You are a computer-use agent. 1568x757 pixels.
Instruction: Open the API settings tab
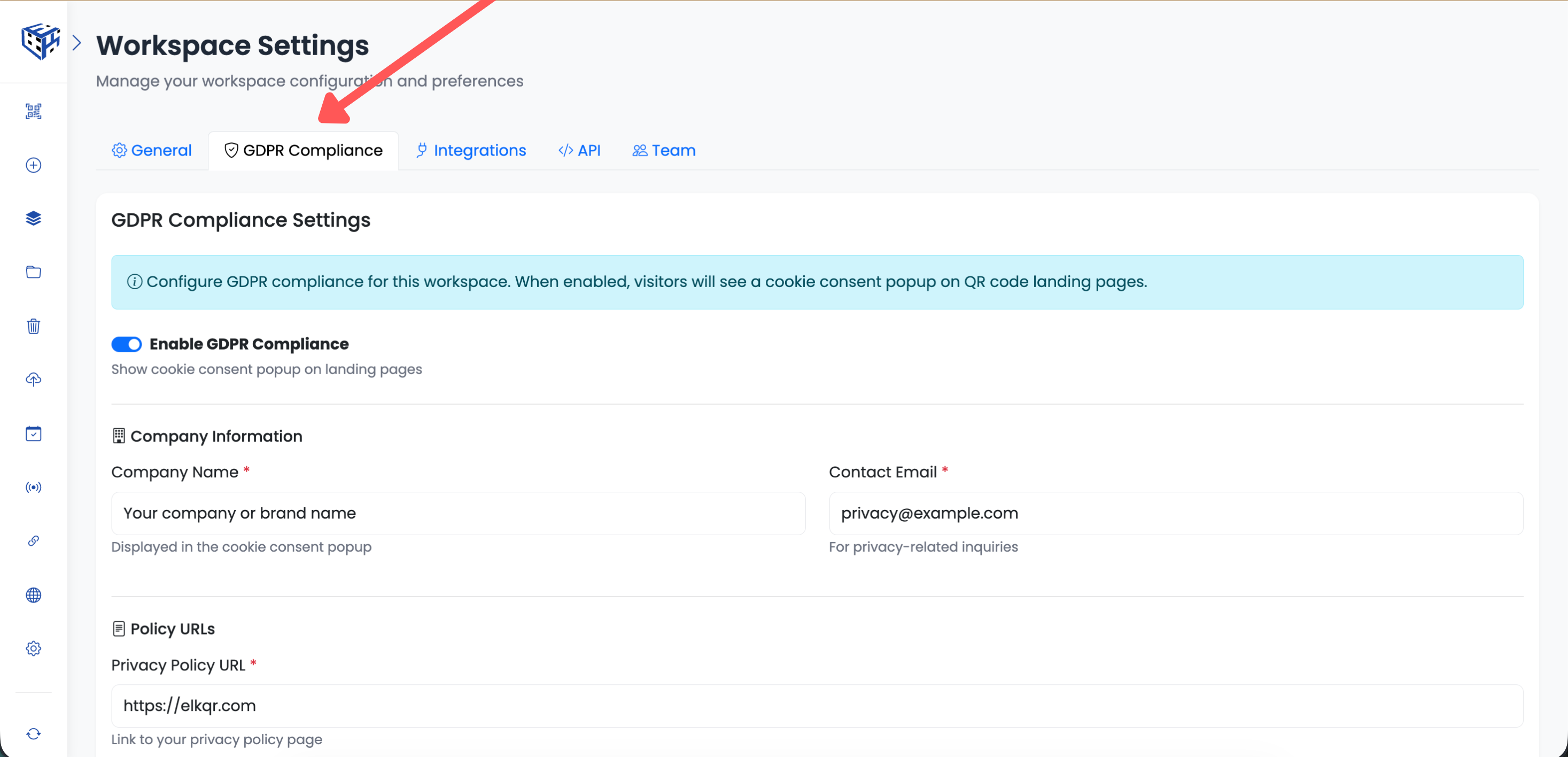click(579, 150)
